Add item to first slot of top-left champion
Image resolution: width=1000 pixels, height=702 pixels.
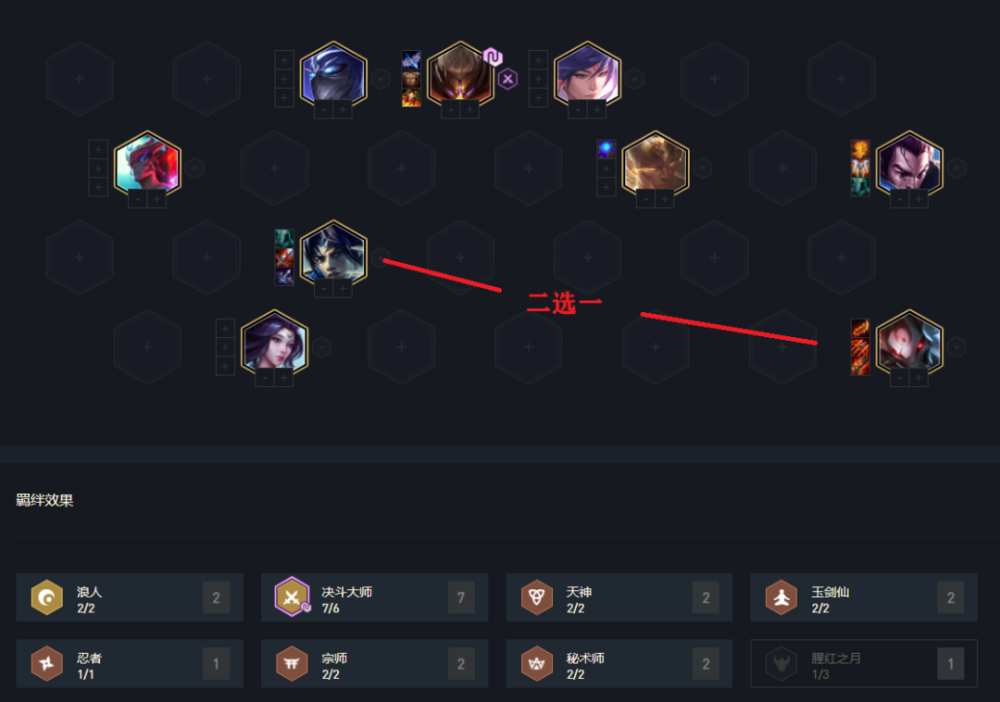coord(284,61)
